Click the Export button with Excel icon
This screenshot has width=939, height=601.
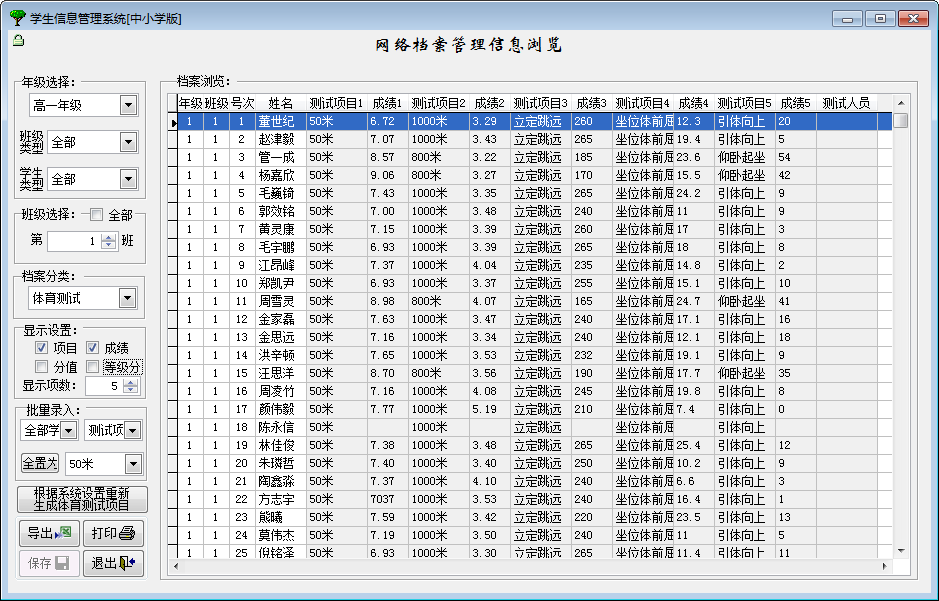[49, 534]
